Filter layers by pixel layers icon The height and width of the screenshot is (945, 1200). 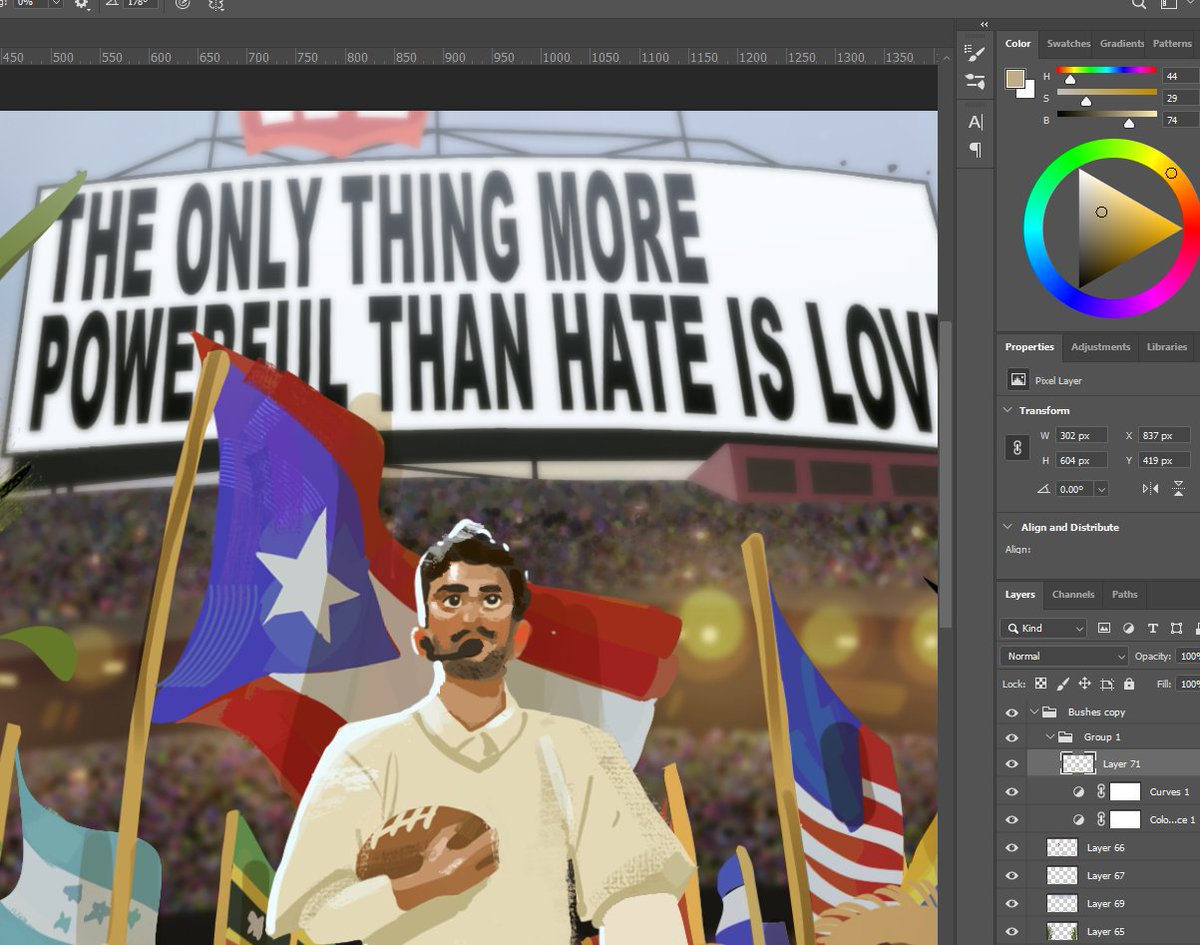tap(1104, 628)
